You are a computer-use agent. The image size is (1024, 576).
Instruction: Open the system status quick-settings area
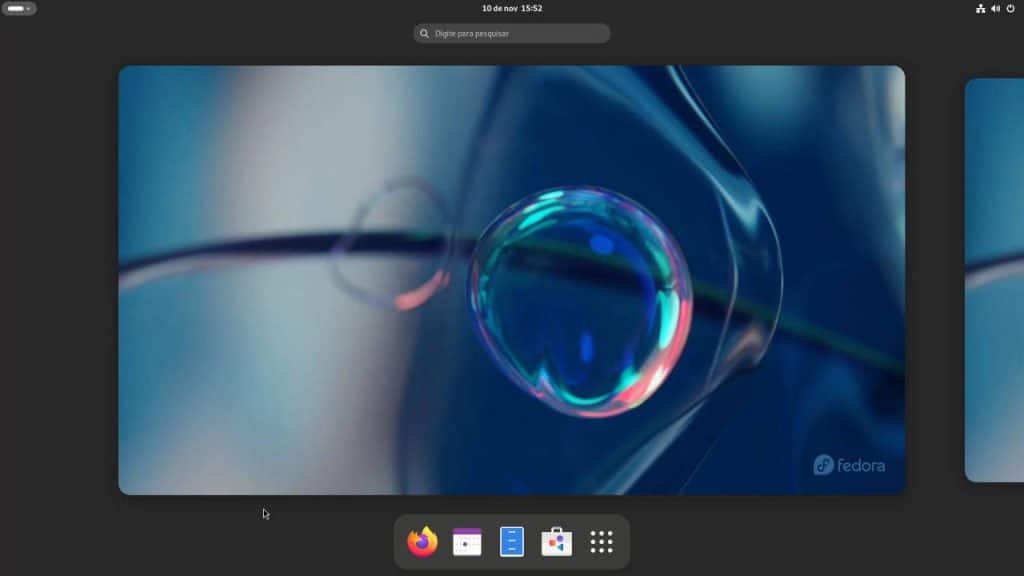click(995, 8)
